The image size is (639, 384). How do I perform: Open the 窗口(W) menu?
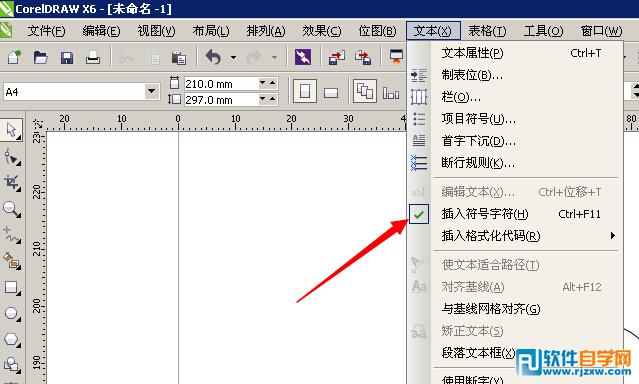tap(601, 31)
